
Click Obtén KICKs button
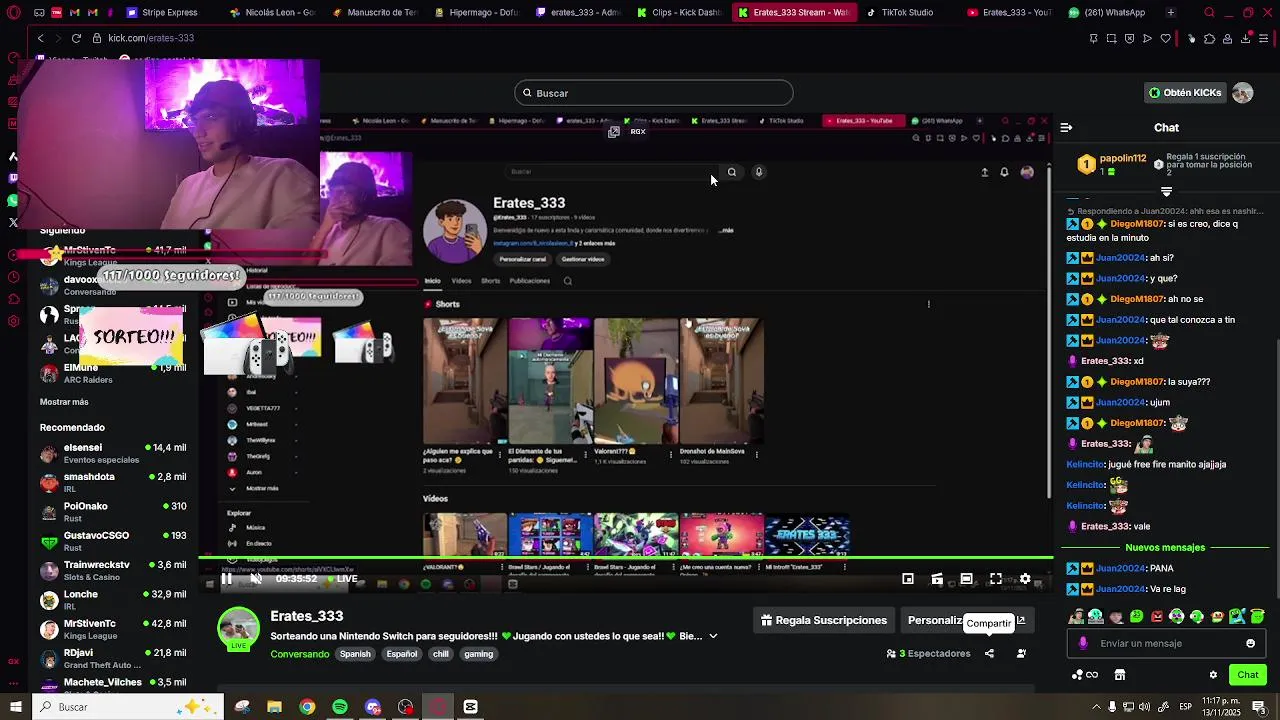coord(1185,93)
